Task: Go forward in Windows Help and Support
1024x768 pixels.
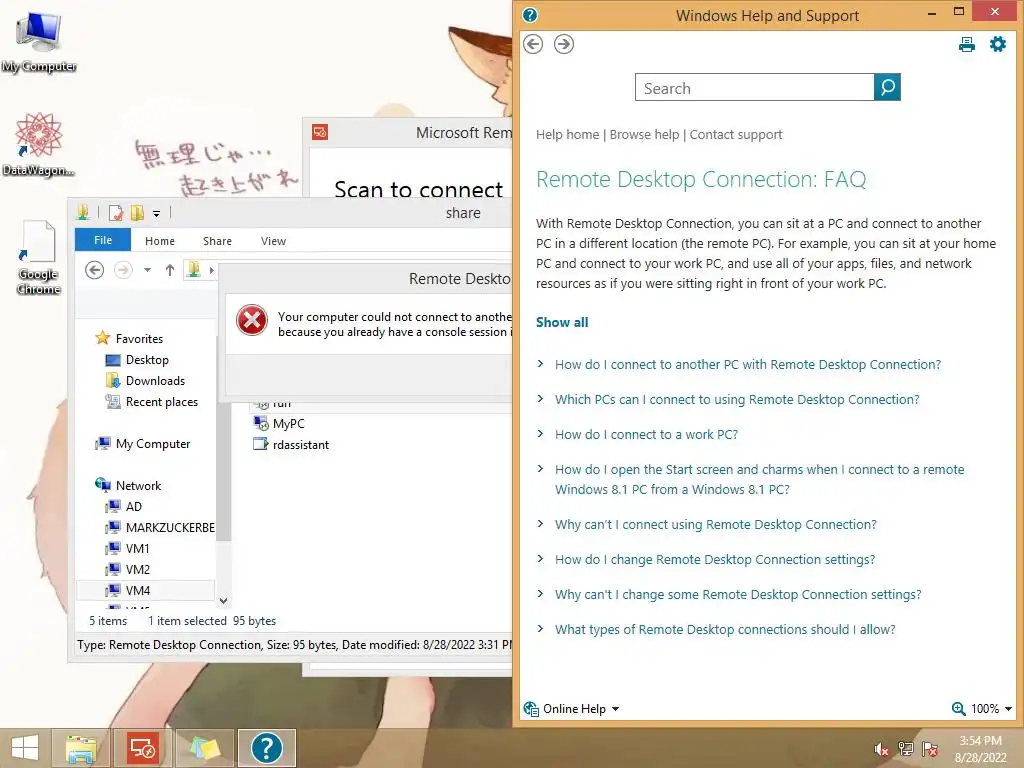Action: pos(564,44)
